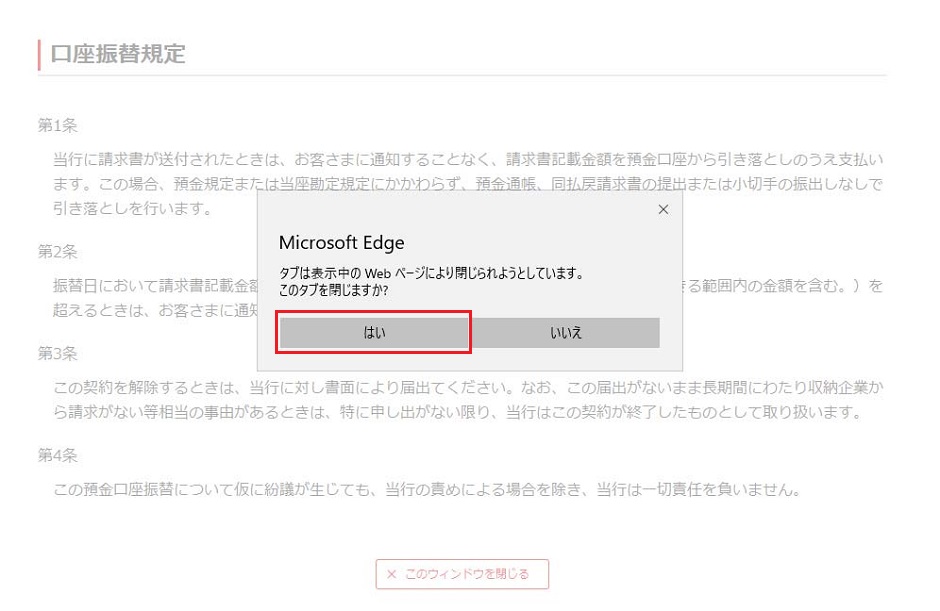
Task: Click the red accent bar beside 口座振替規定
Action: point(39,55)
